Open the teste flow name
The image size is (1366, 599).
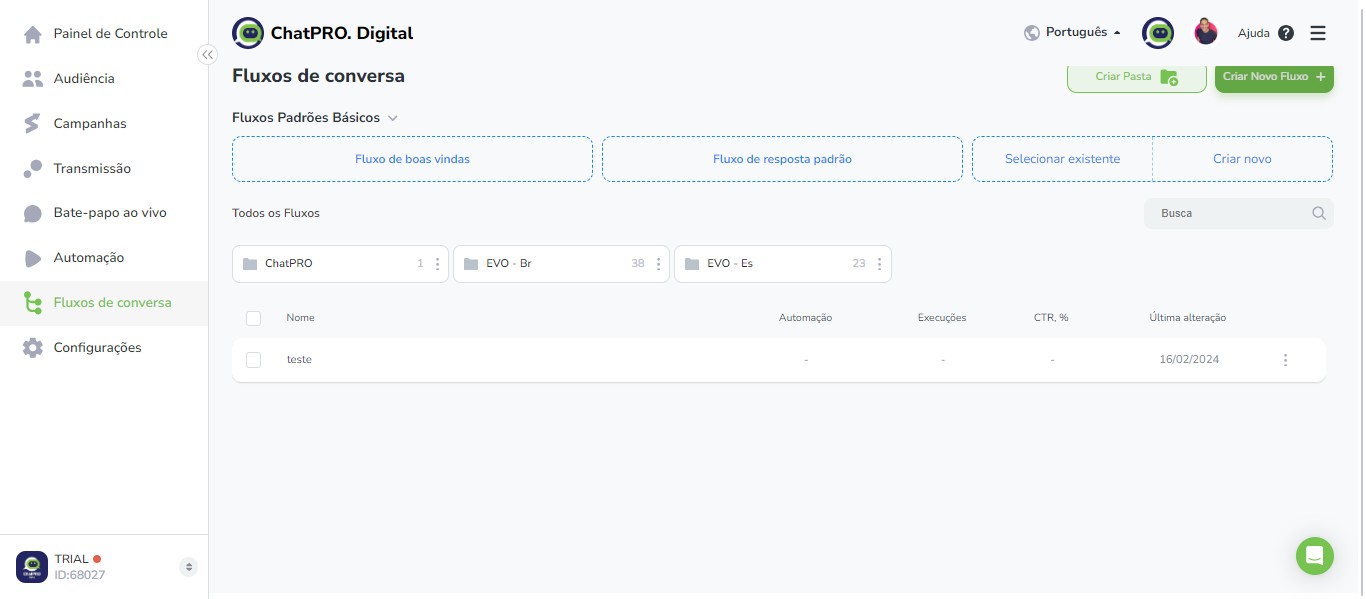299,360
